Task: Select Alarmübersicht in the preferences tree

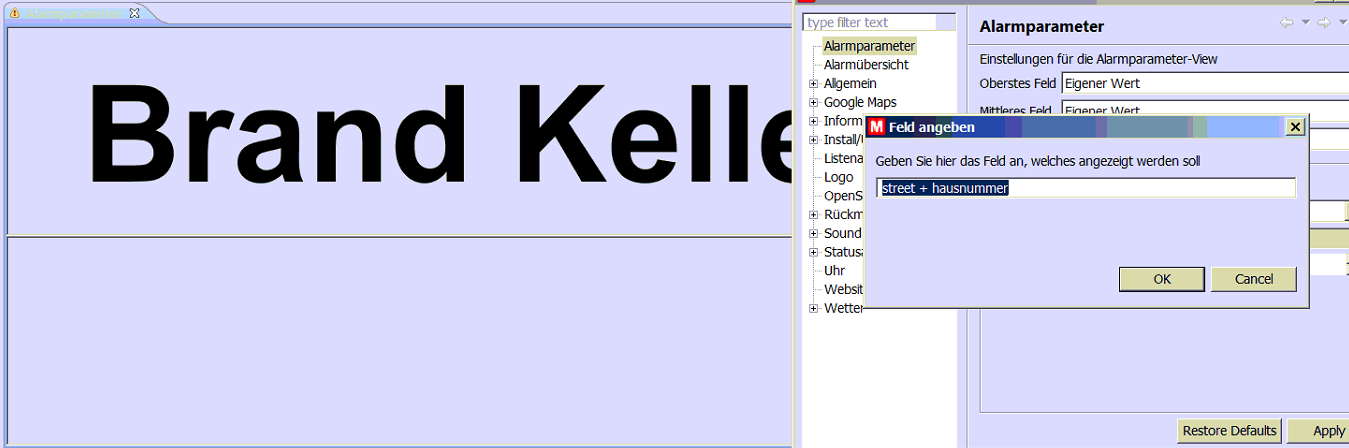Action: click(866, 65)
